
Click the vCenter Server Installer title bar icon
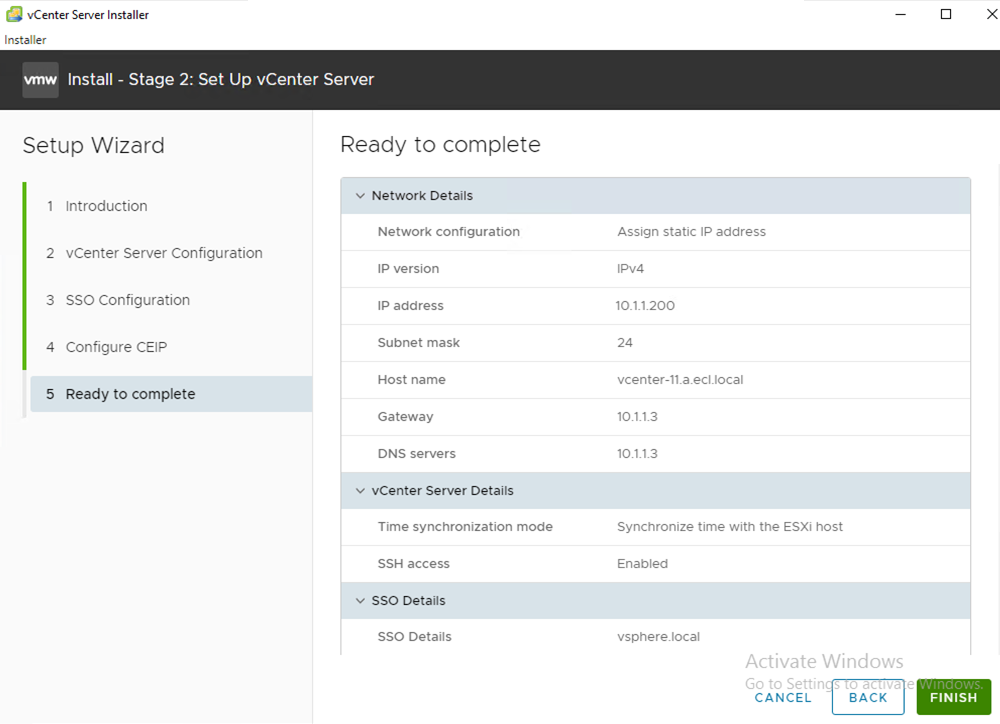coord(14,14)
